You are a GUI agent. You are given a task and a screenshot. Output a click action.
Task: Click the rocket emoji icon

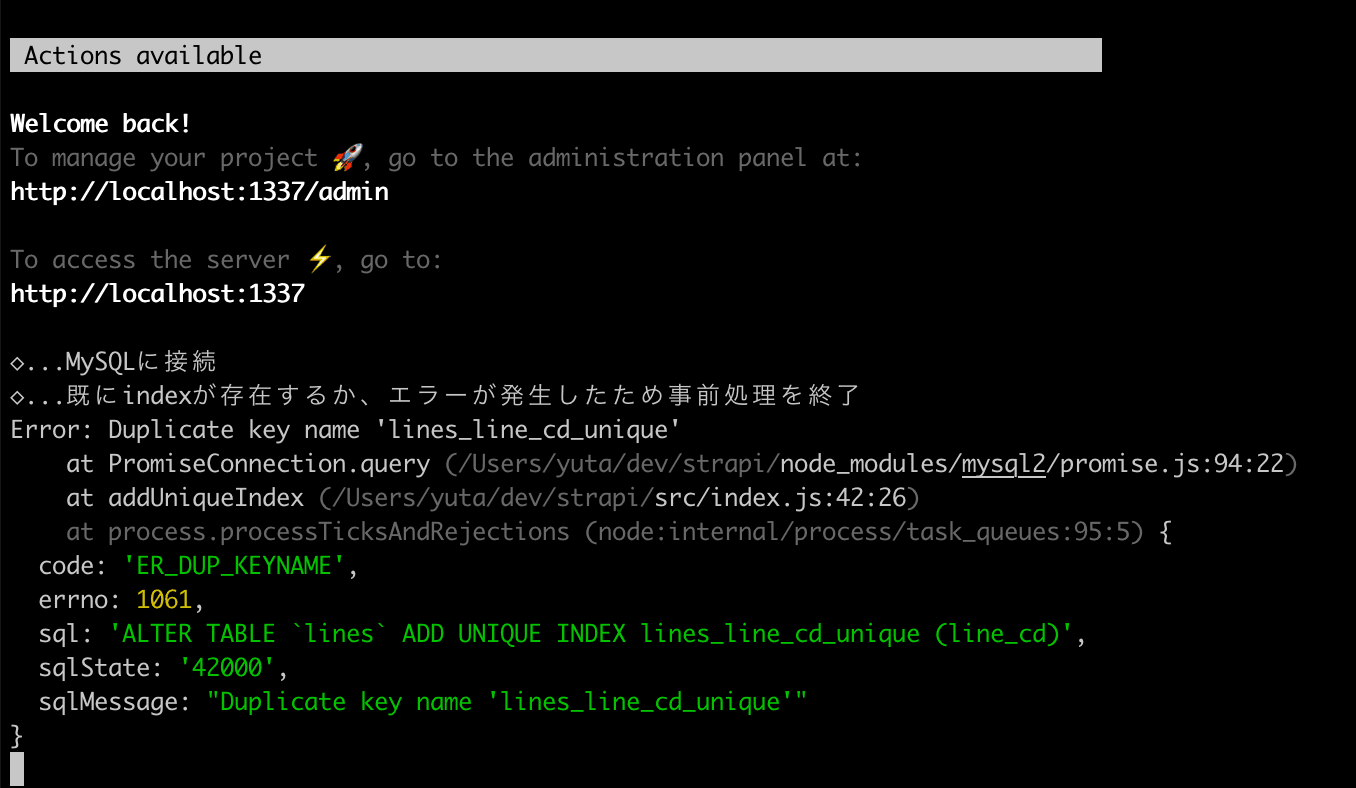[346, 158]
